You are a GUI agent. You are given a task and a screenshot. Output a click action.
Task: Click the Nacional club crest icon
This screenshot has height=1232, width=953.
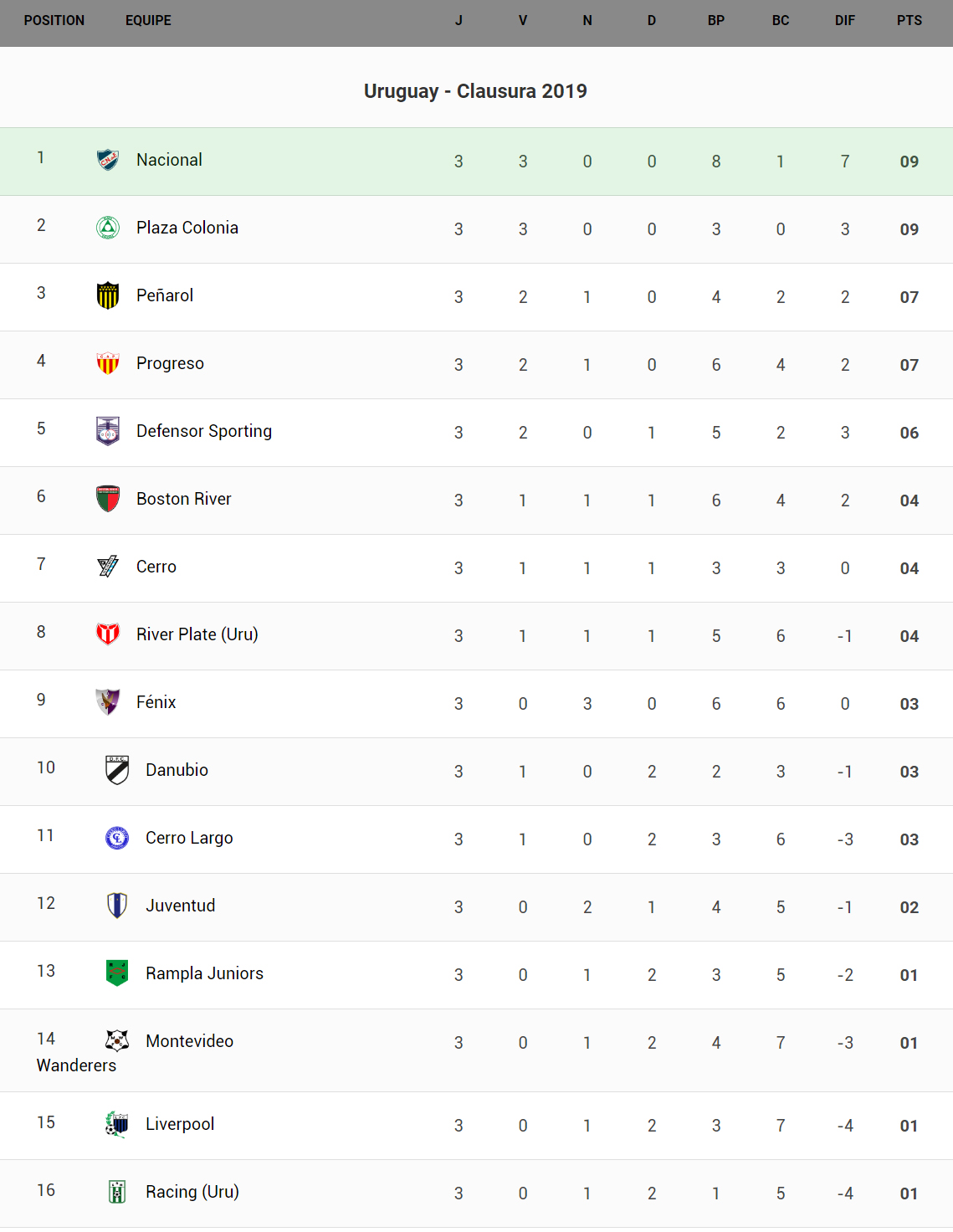tap(108, 160)
